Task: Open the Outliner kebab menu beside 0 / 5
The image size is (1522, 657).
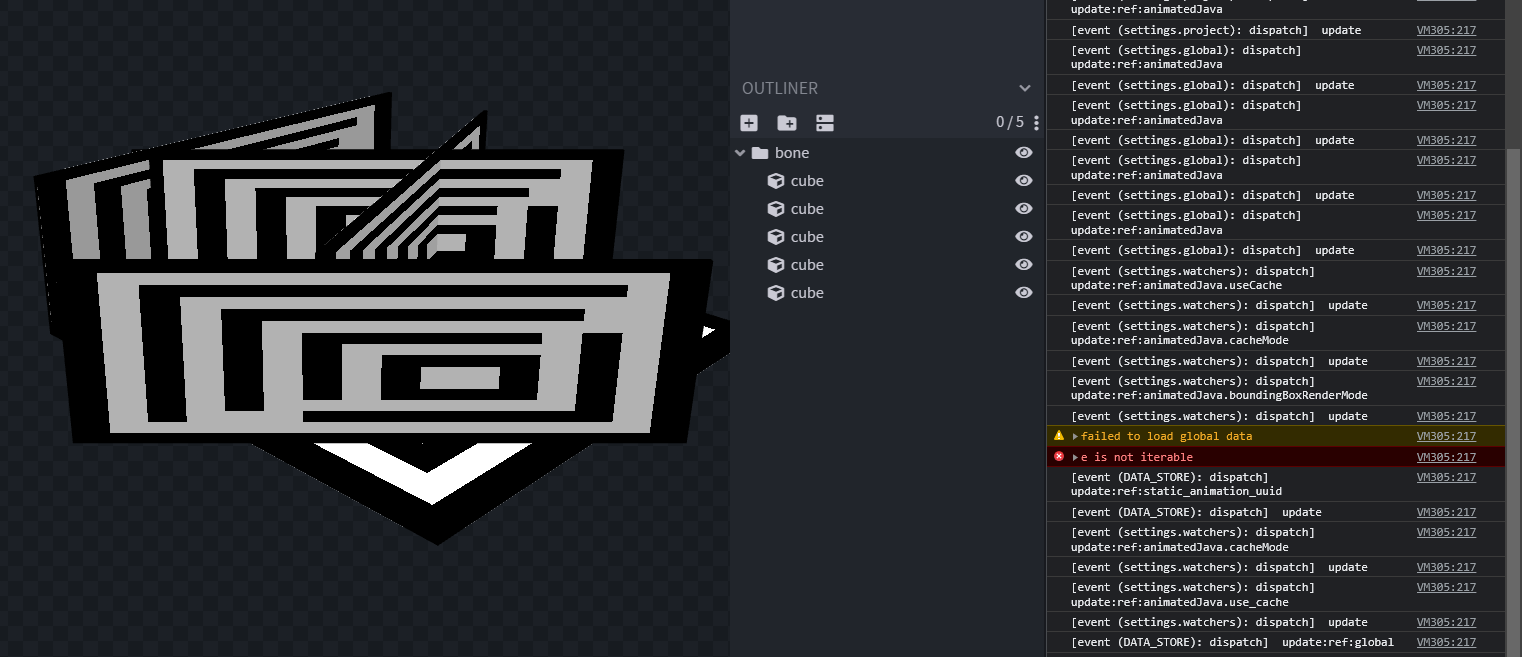Action: point(1036,123)
